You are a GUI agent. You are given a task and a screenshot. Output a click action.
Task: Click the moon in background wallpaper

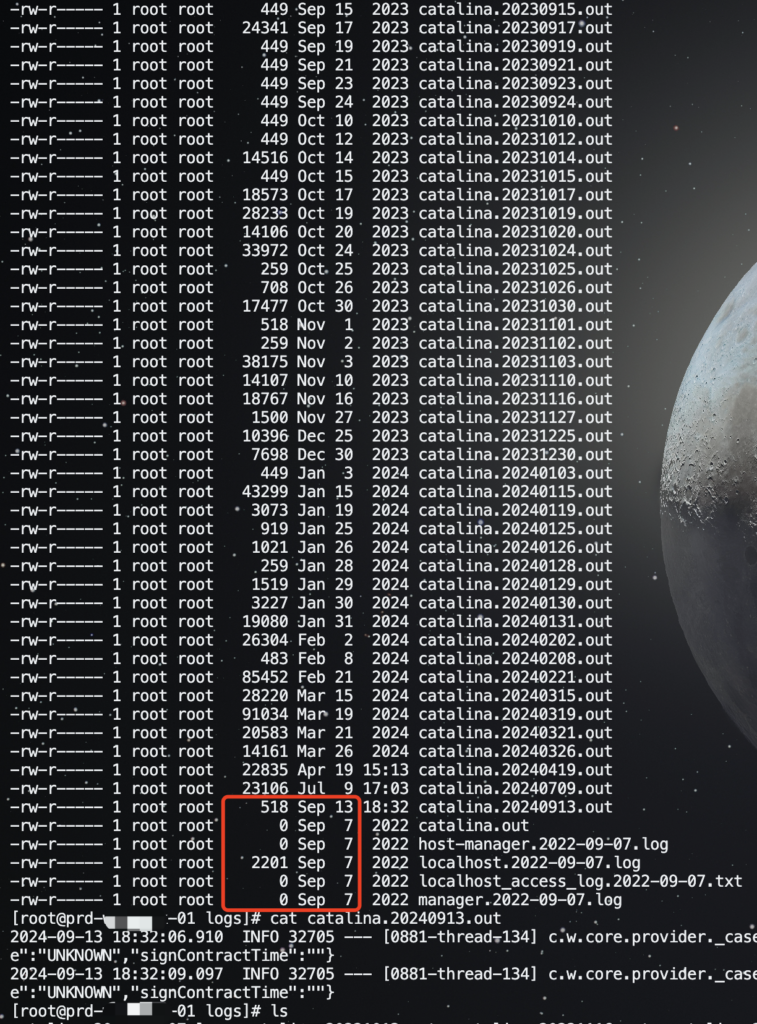[x=712, y=509]
